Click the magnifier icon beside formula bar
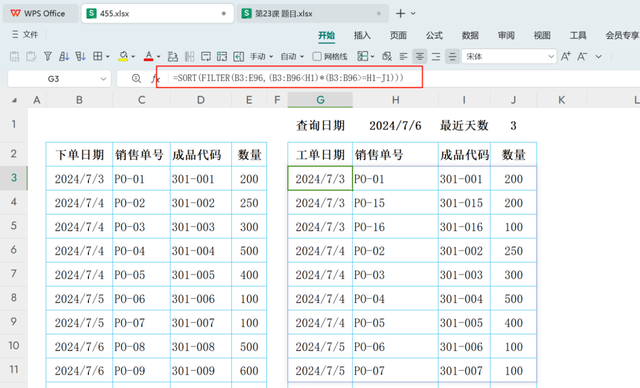640x388 pixels. 136,79
